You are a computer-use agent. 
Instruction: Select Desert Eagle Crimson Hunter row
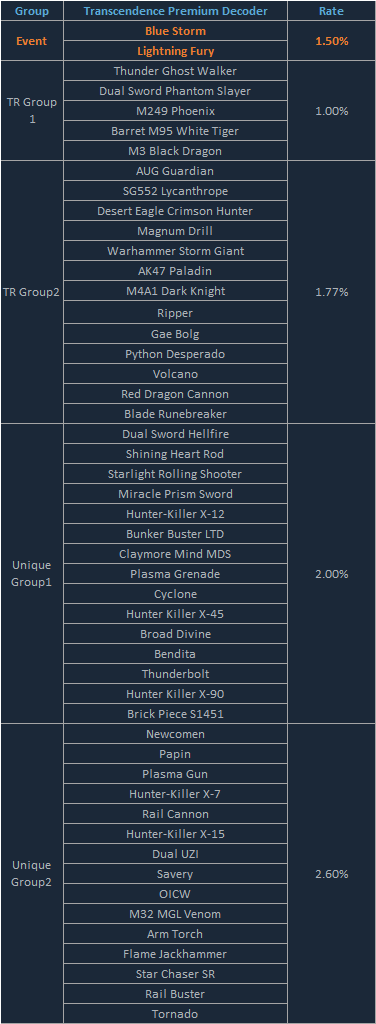[176, 211]
